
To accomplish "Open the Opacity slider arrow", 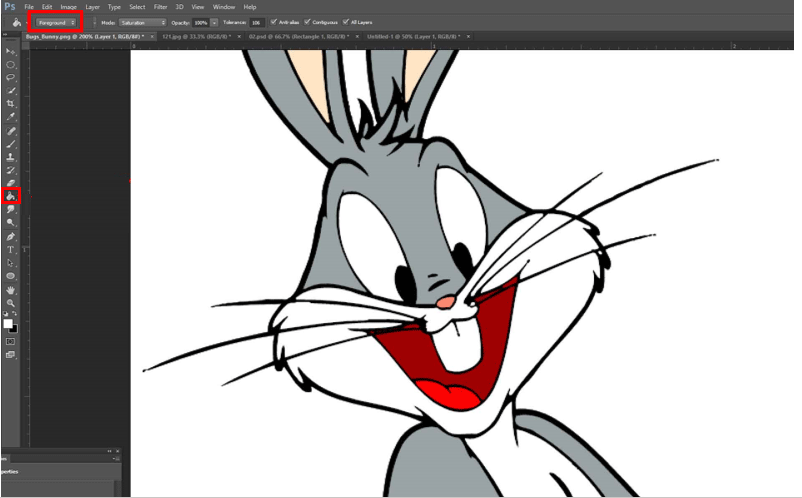I will 214,22.
